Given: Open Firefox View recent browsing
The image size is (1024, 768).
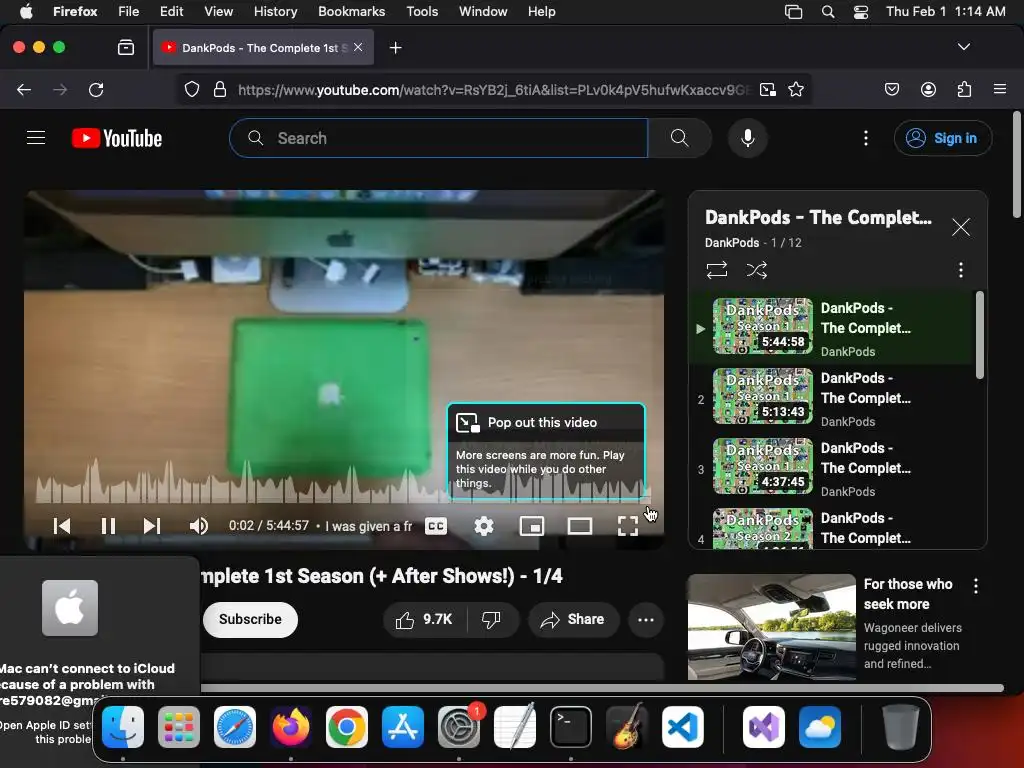Looking at the screenshot, I should pos(126,47).
